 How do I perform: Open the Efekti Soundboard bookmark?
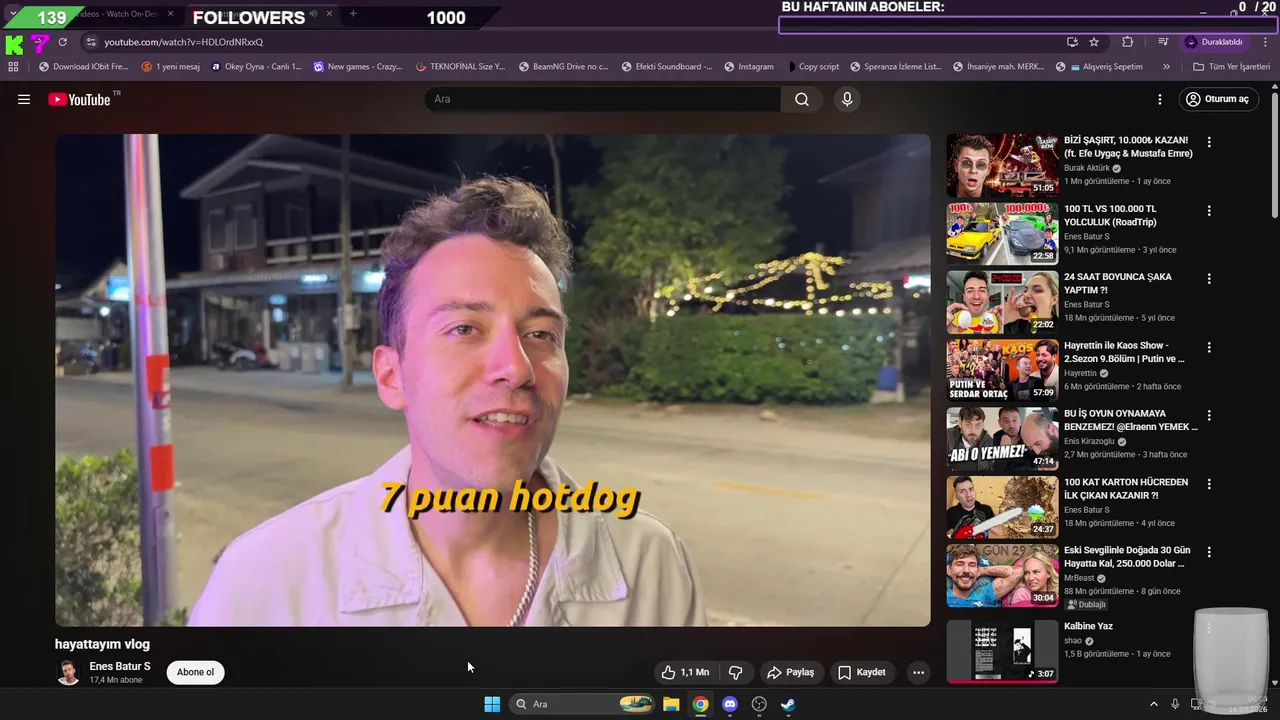(x=665, y=67)
